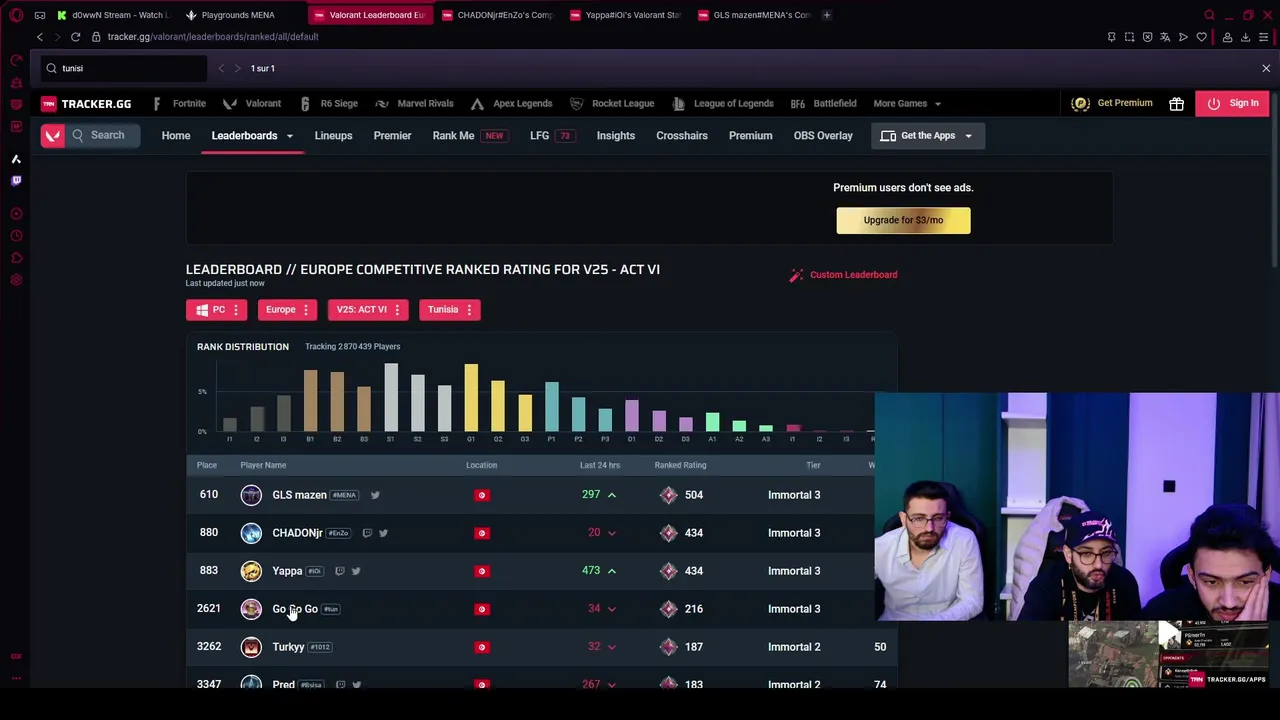Expand the Tunisia country filter
This screenshot has height=720, width=1280.
point(449,310)
